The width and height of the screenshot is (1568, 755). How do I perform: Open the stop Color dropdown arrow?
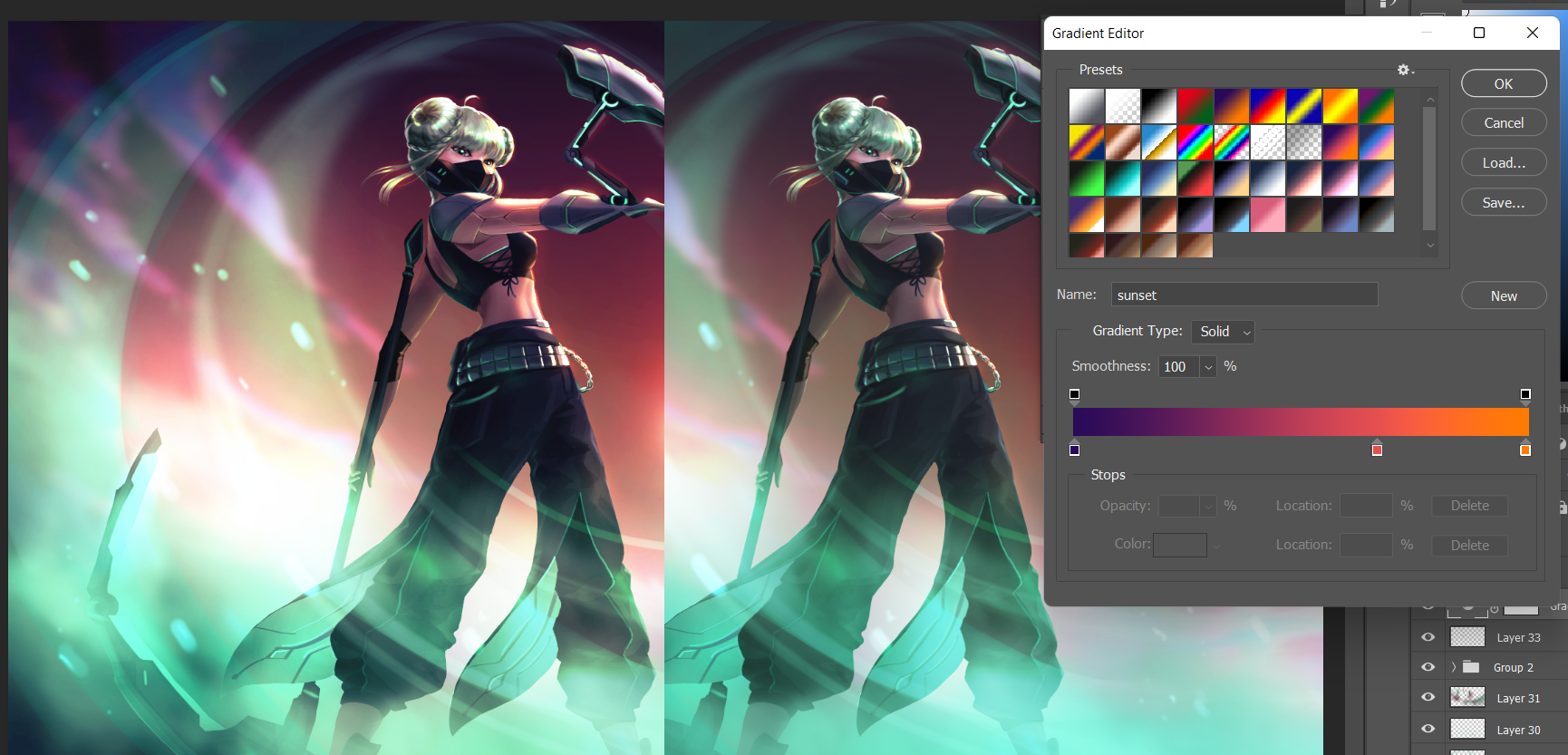(1216, 546)
